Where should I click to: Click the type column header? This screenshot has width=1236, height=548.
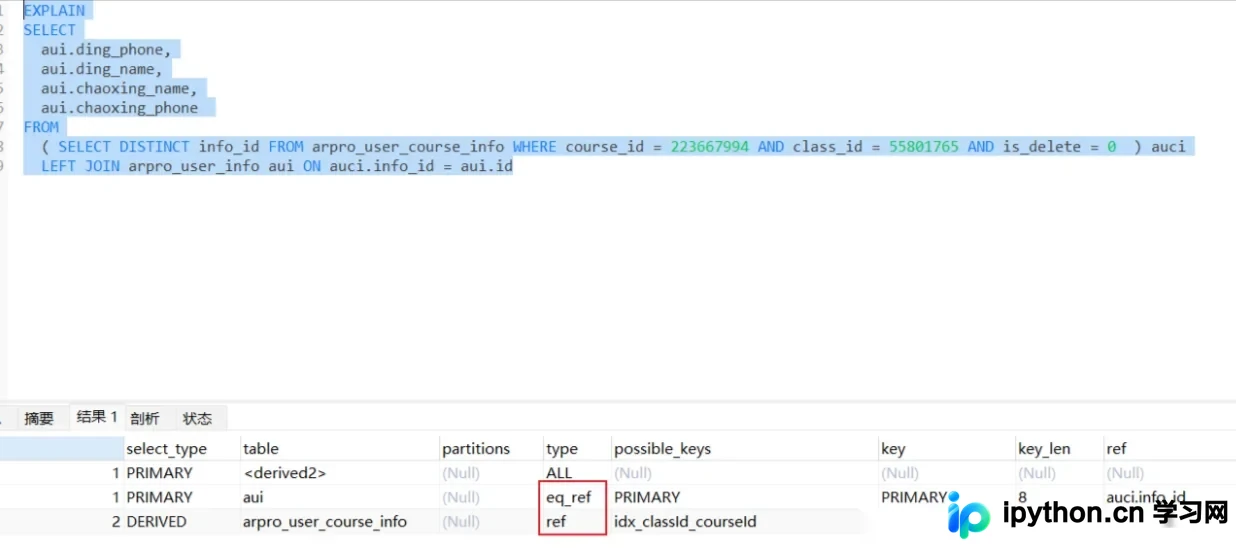(x=562, y=449)
